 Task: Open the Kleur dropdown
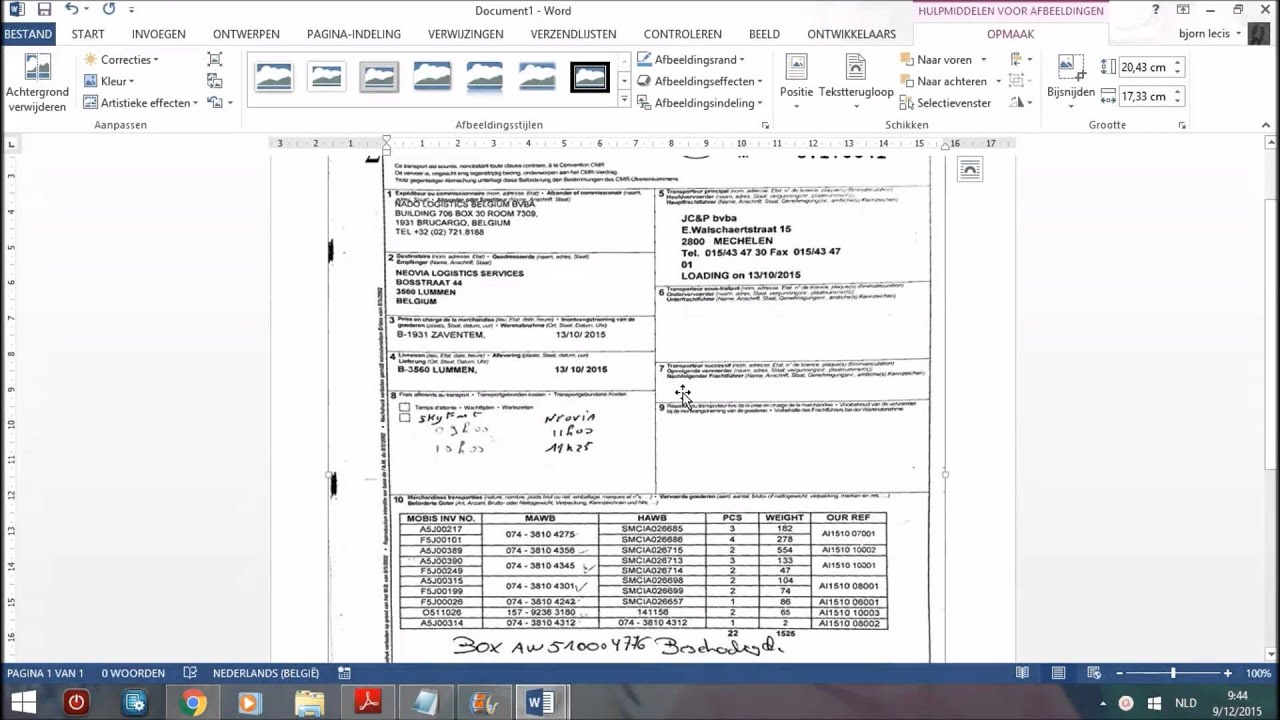click(109, 81)
